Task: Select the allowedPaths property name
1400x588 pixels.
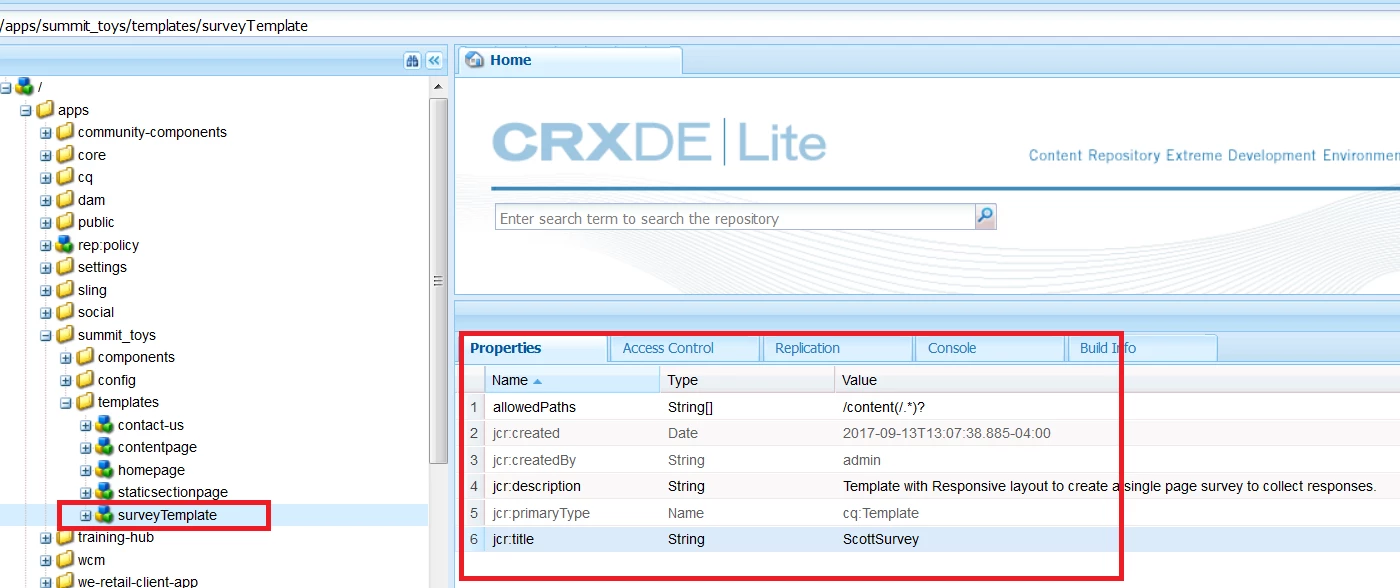Action: pyautogui.click(x=534, y=407)
